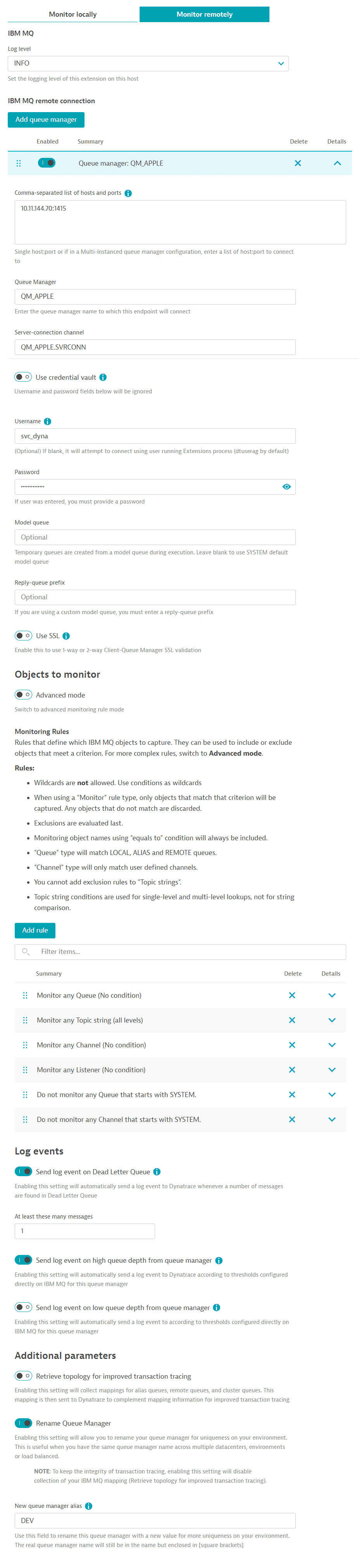Switch to the Monitor locally tab
Screen dimensions: 359x1568
[72, 14]
